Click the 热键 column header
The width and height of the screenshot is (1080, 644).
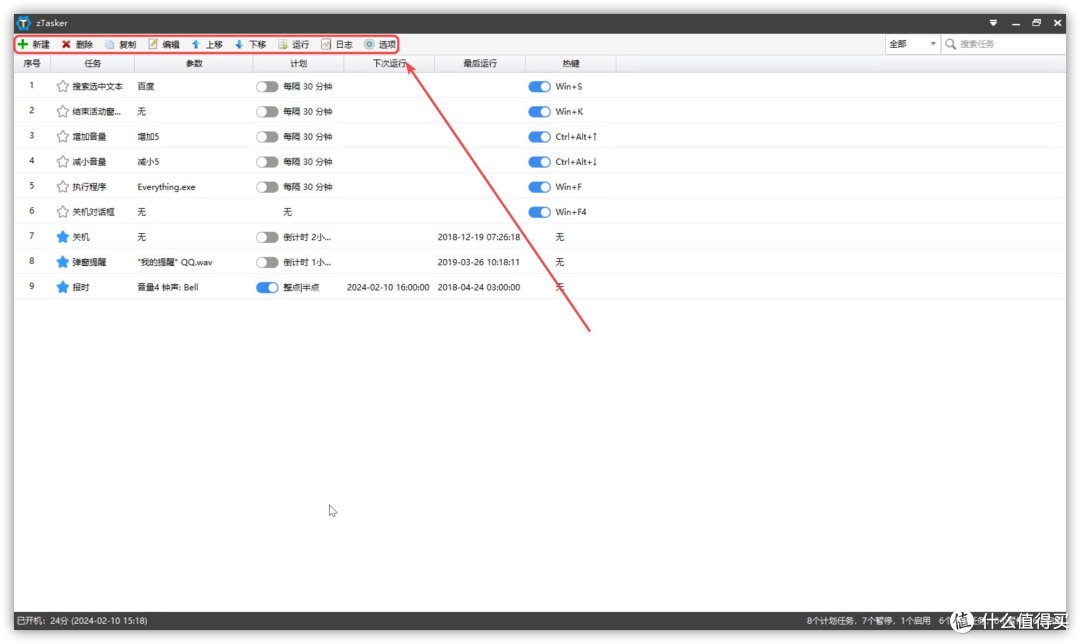[x=570, y=64]
